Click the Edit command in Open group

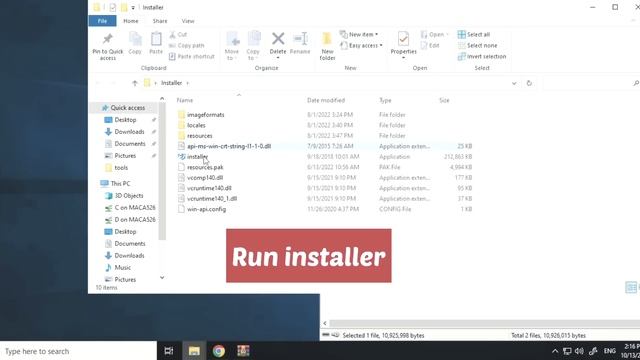430,46
